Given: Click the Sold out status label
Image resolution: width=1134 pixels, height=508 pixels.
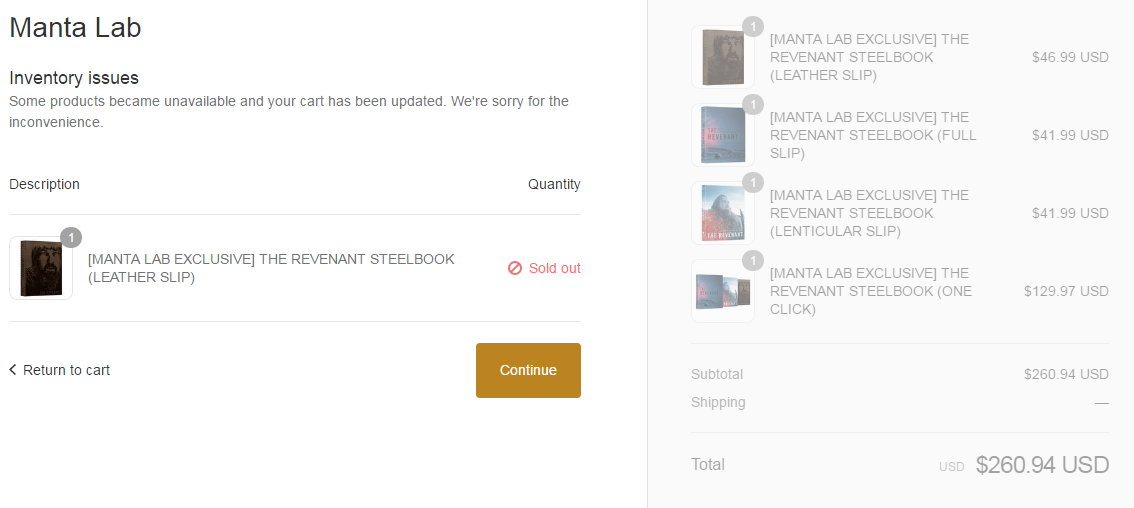Looking at the screenshot, I should [x=555, y=268].
